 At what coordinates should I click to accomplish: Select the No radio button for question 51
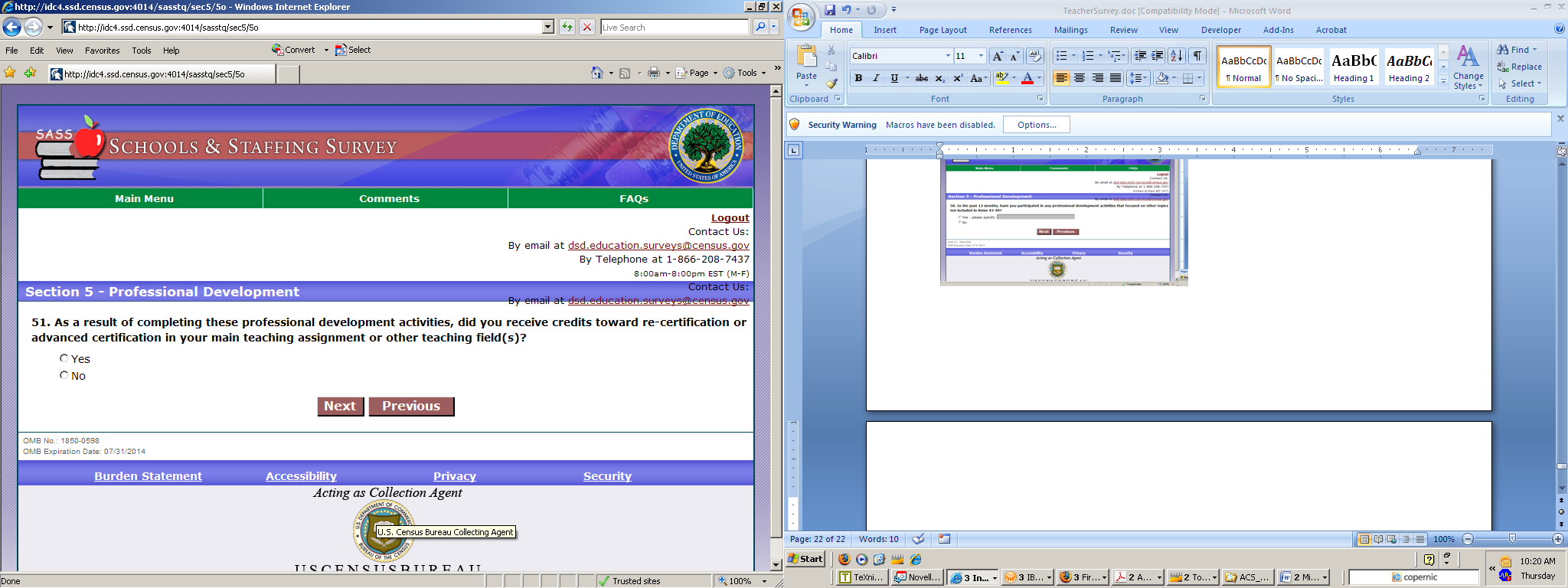tap(64, 374)
